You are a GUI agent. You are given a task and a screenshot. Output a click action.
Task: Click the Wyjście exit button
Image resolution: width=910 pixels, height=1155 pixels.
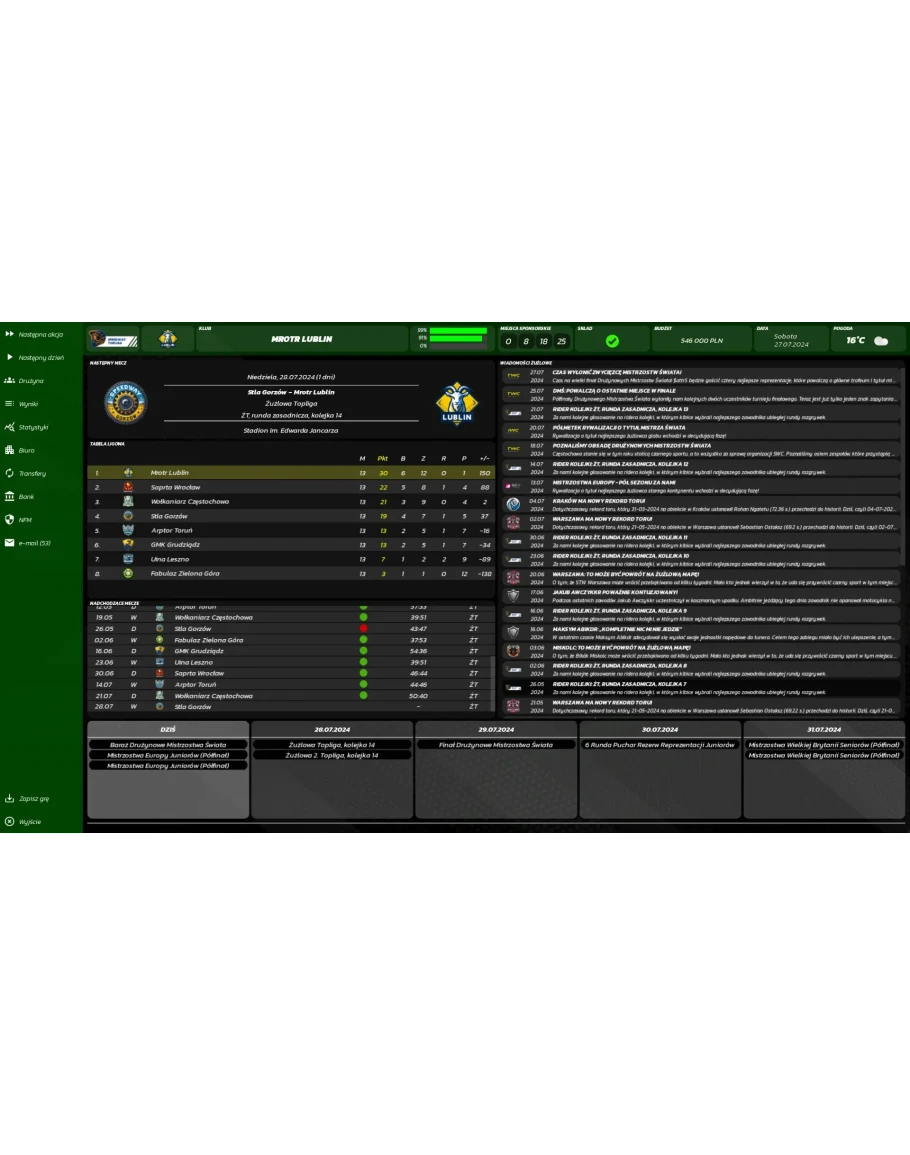pos(29,821)
